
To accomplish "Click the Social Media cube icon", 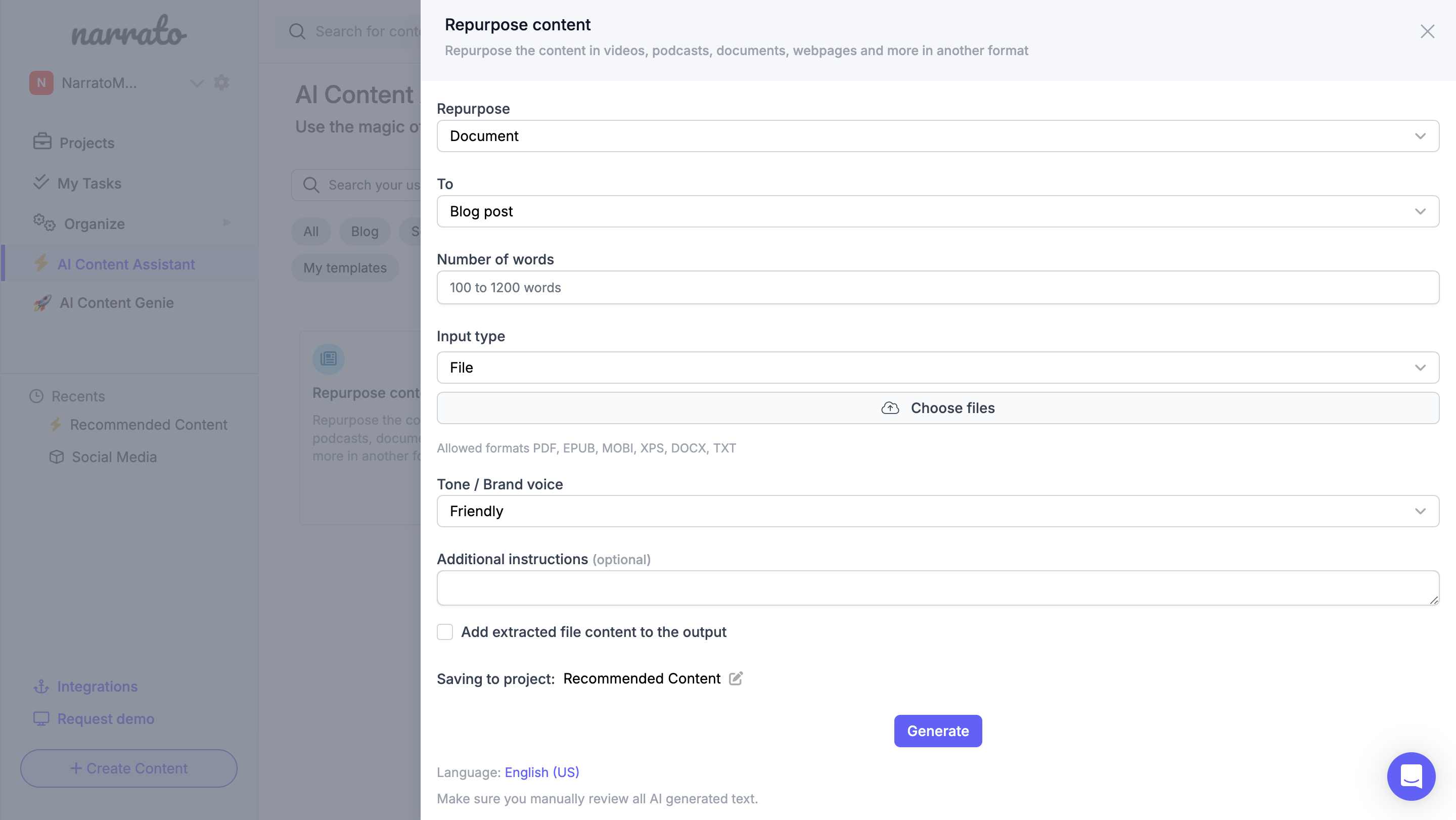I will click(x=57, y=457).
